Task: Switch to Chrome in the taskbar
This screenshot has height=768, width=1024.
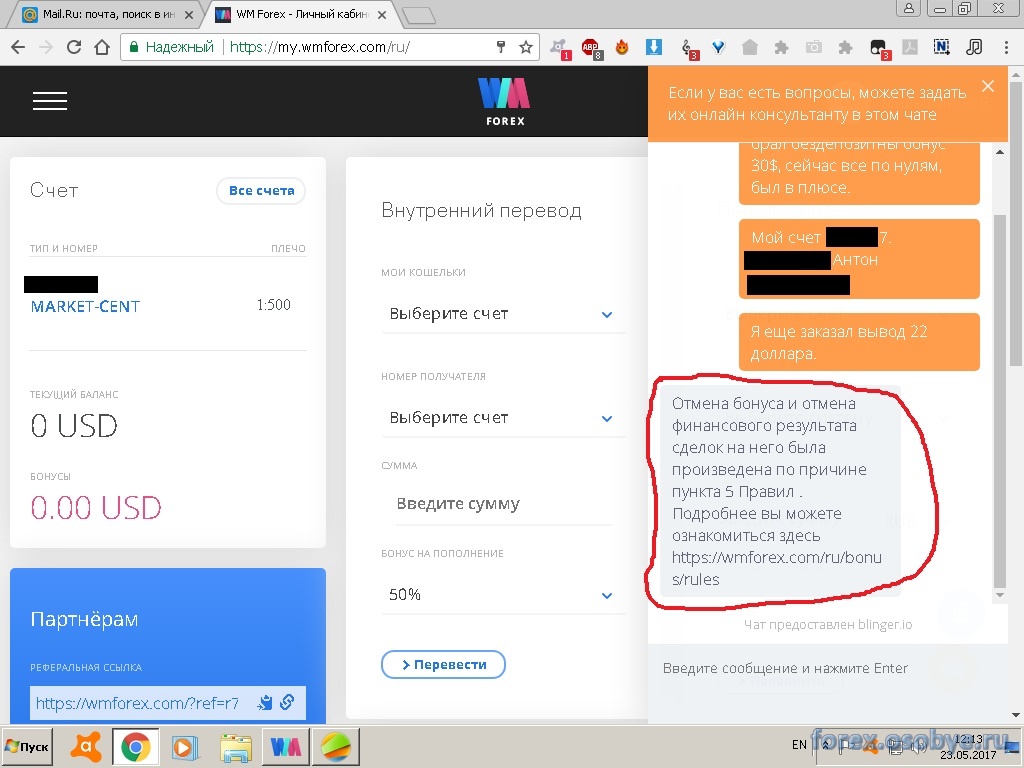Action: pyautogui.click(x=135, y=746)
